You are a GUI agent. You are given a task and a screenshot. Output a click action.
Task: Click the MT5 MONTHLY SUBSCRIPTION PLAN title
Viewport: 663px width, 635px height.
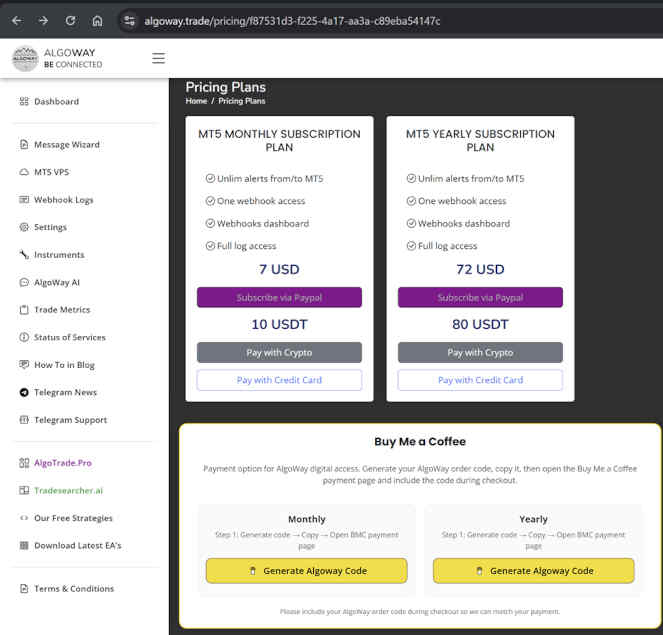[279, 141]
